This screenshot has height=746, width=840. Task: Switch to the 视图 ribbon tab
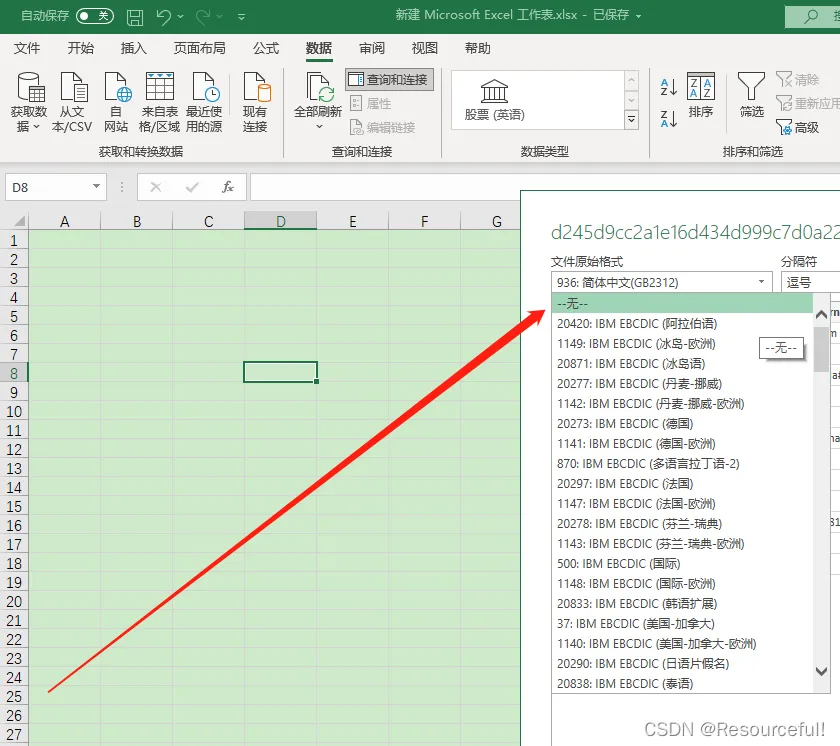pos(425,48)
